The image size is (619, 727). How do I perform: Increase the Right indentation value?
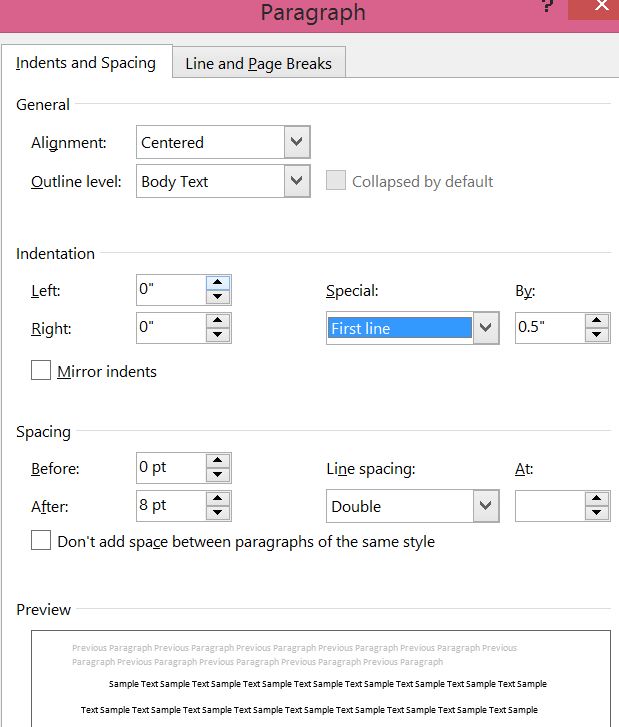(218, 321)
